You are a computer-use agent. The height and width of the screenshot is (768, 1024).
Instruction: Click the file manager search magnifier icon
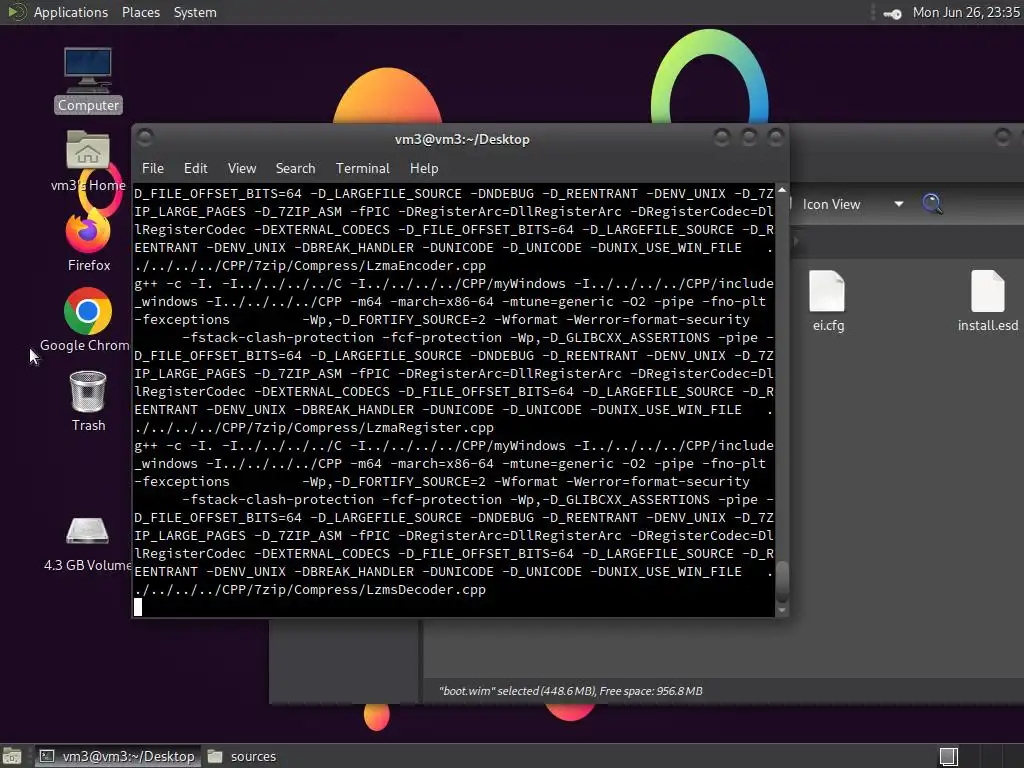pos(932,204)
